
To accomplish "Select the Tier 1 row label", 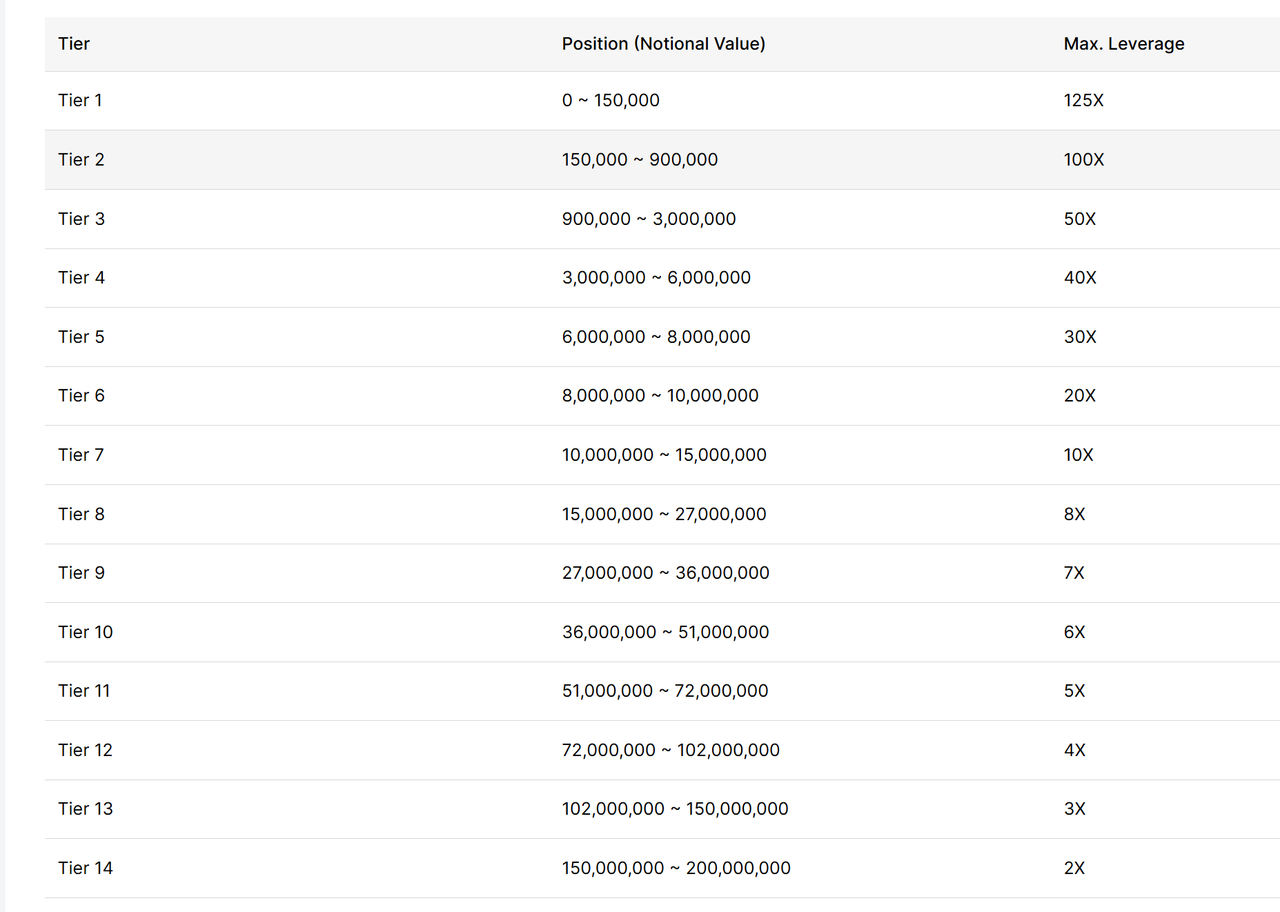I will tap(80, 100).
